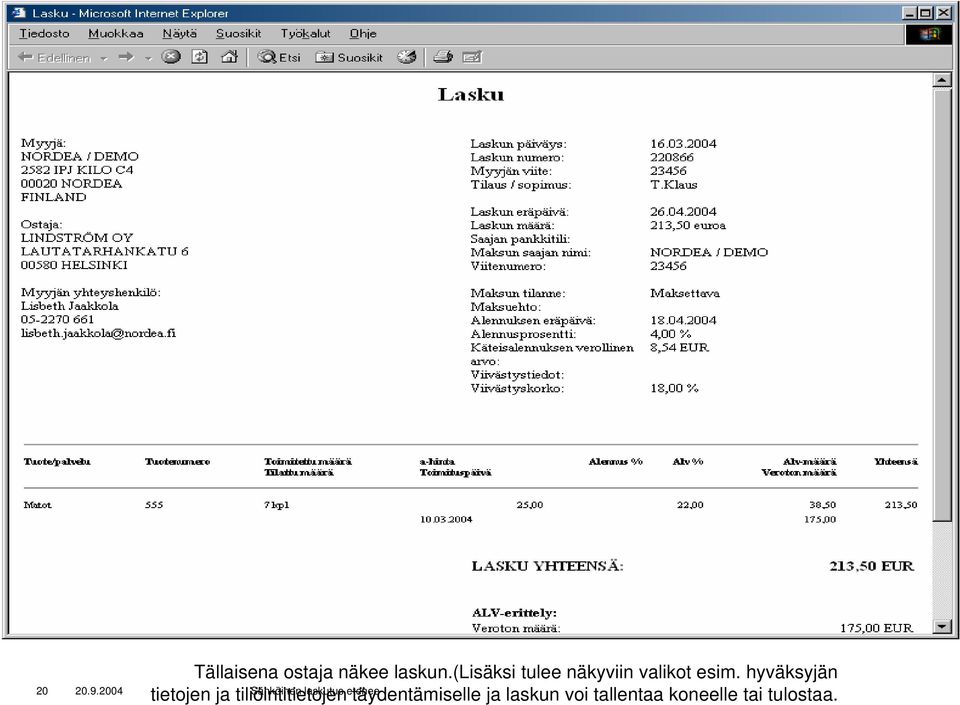
Task: Click the LASKU YHTEENSÄ label
Action: point(547,566)
